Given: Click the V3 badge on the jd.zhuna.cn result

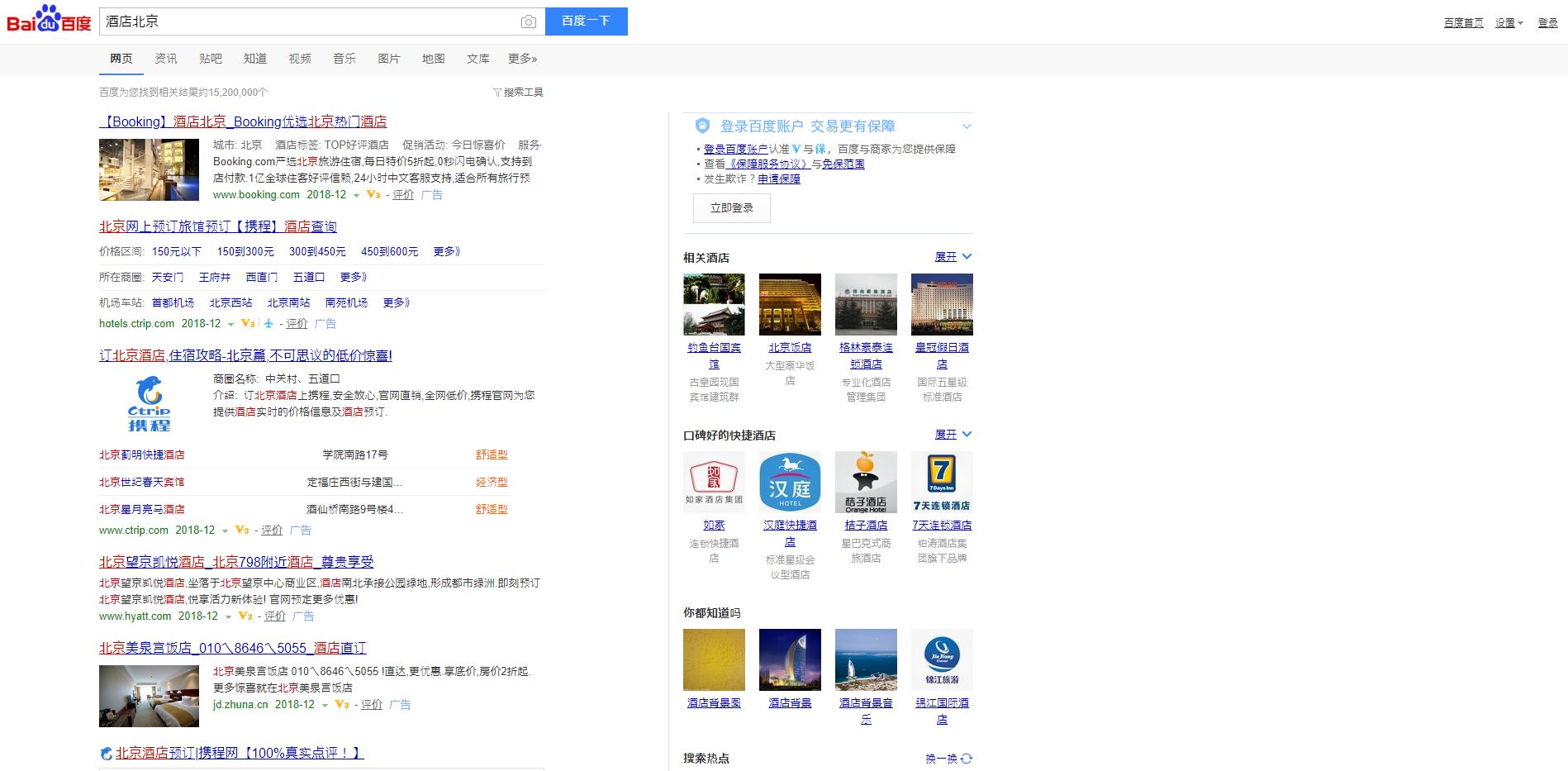Looking at the screenshot, I should pyautogui.click(x=342, y=705).
